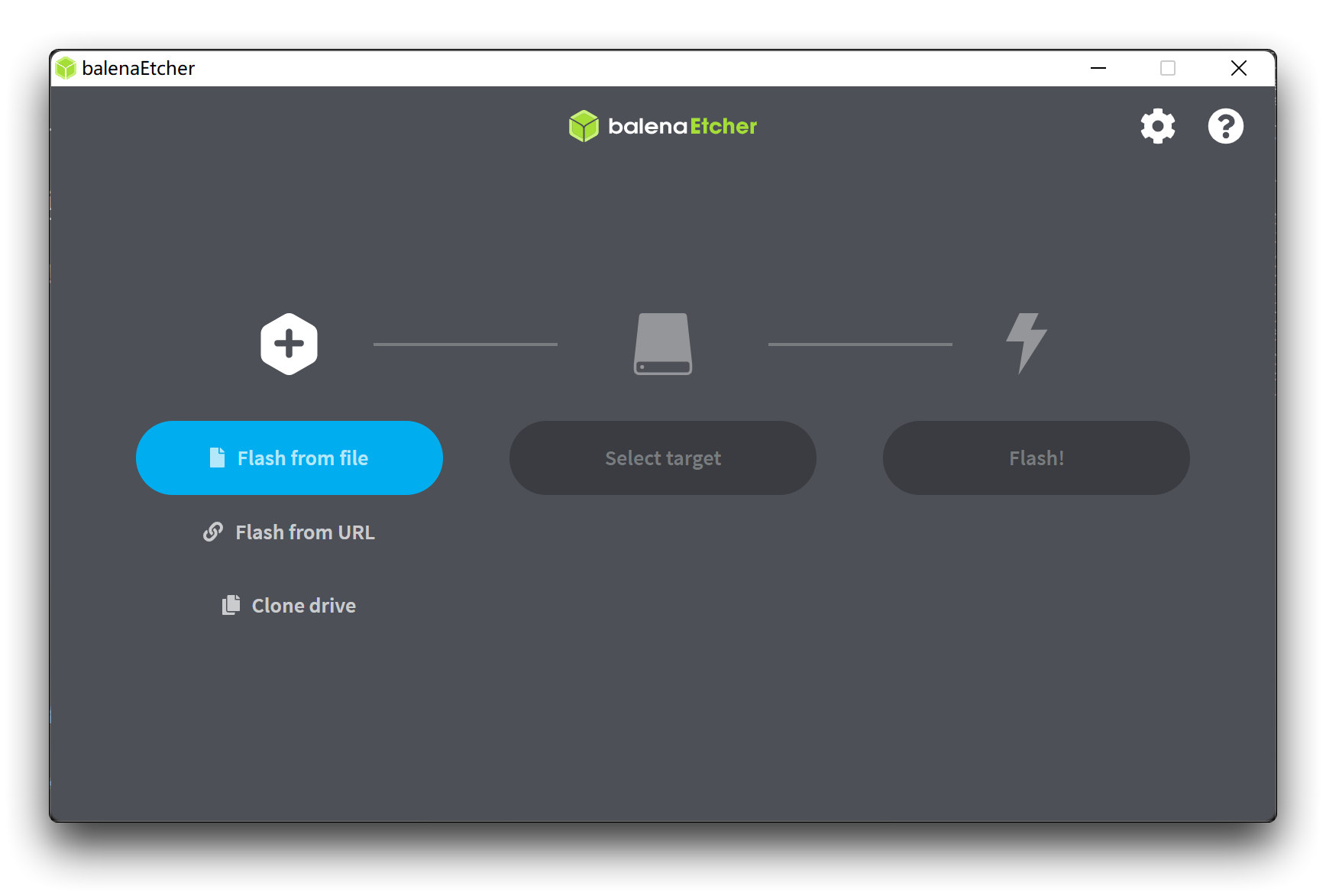This screenshot has width=1326, height=896.
Task: Start flashing with the Flash! button
Action: click(1037, 458)
